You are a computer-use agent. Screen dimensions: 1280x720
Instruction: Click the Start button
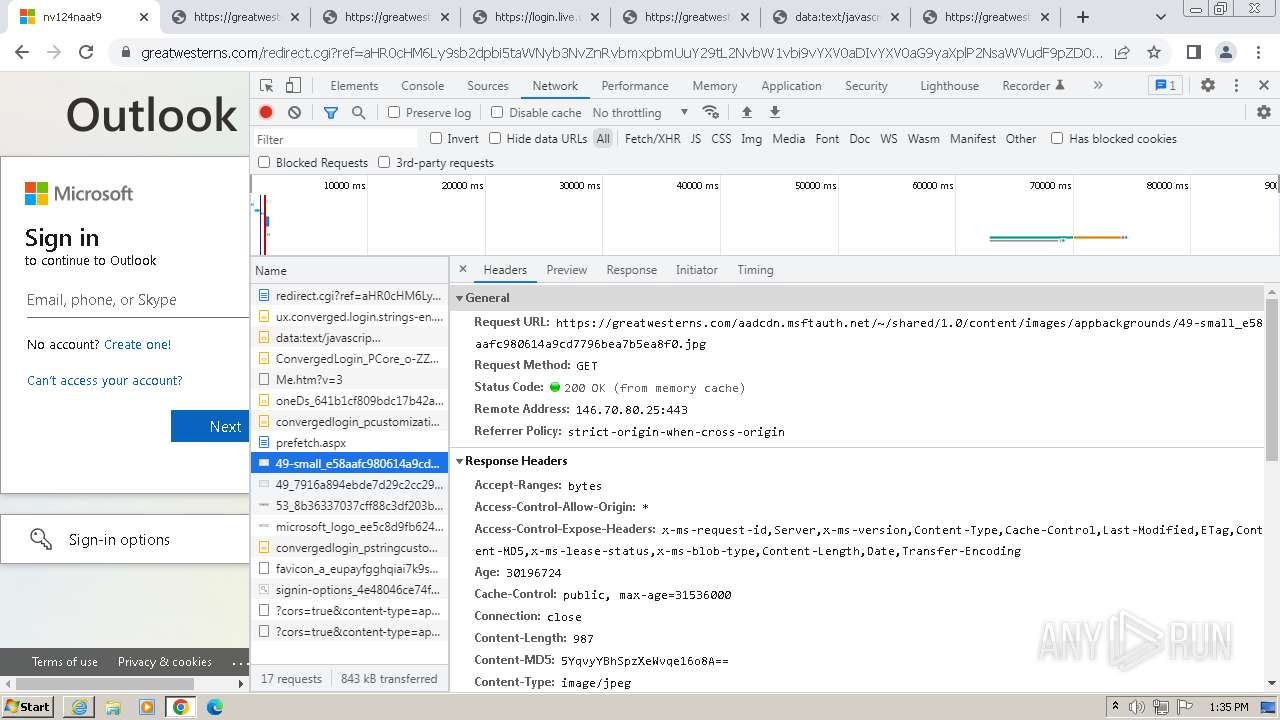(27, 707)
